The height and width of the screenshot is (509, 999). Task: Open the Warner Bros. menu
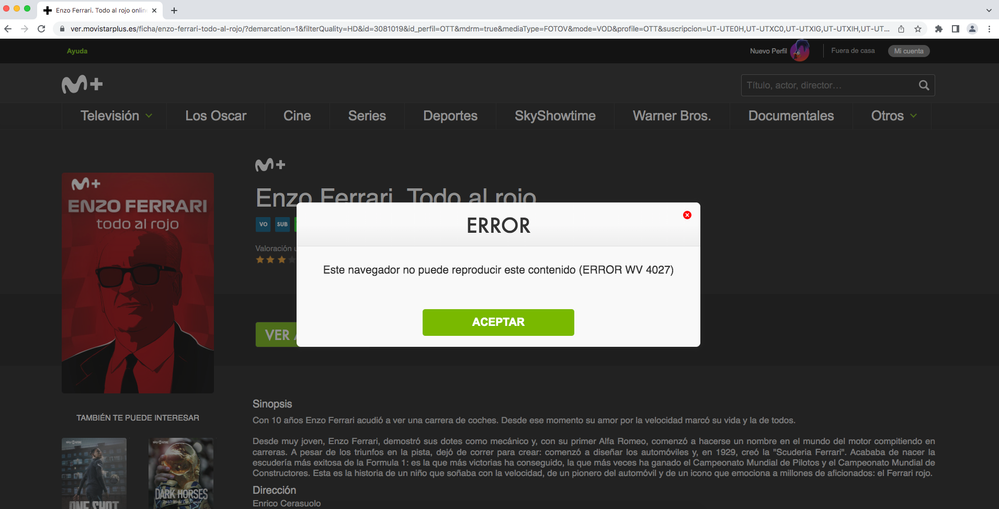click(672, 116)
